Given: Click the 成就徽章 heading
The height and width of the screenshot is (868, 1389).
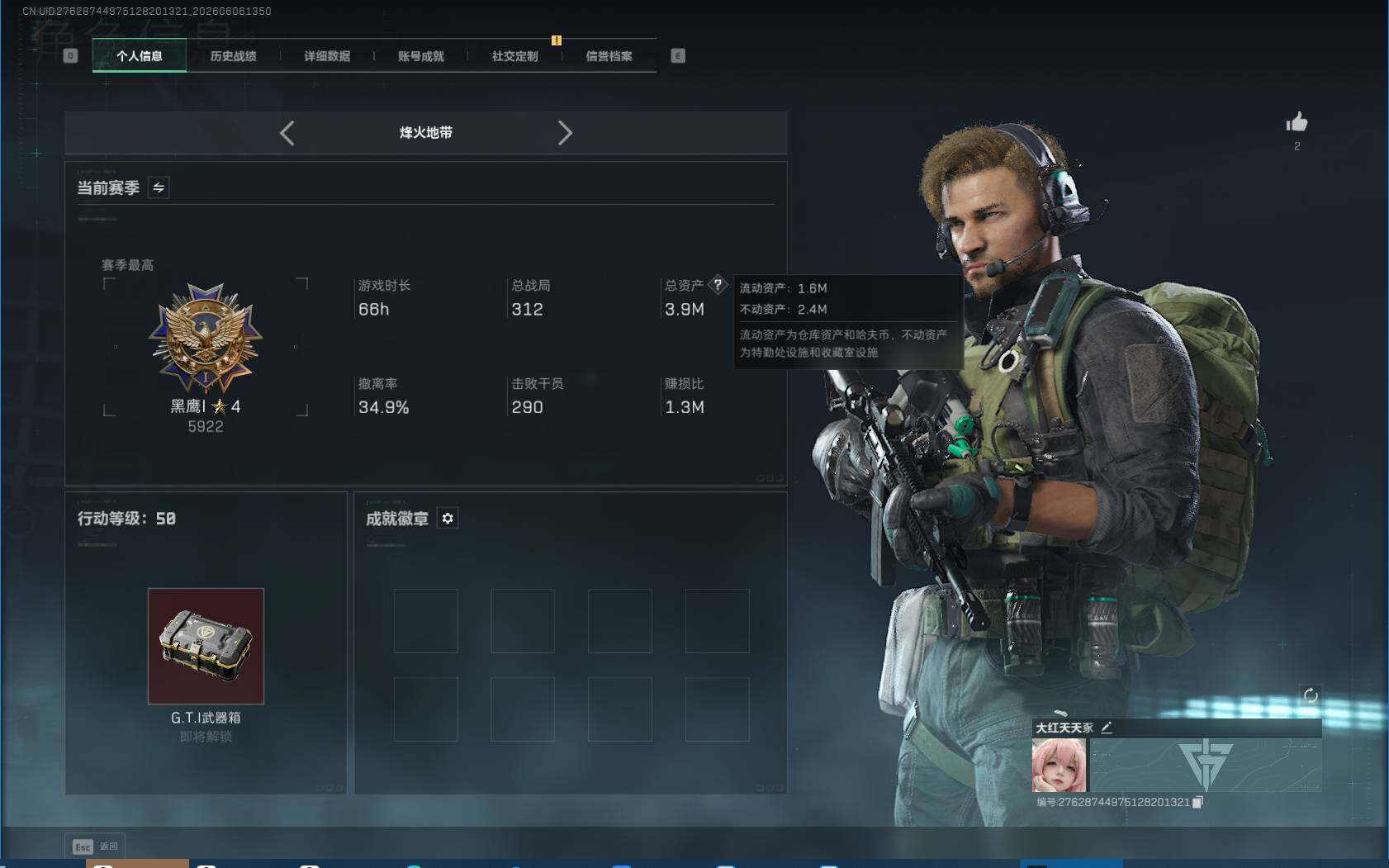Looking at the screenshot, I should (397, 519).
